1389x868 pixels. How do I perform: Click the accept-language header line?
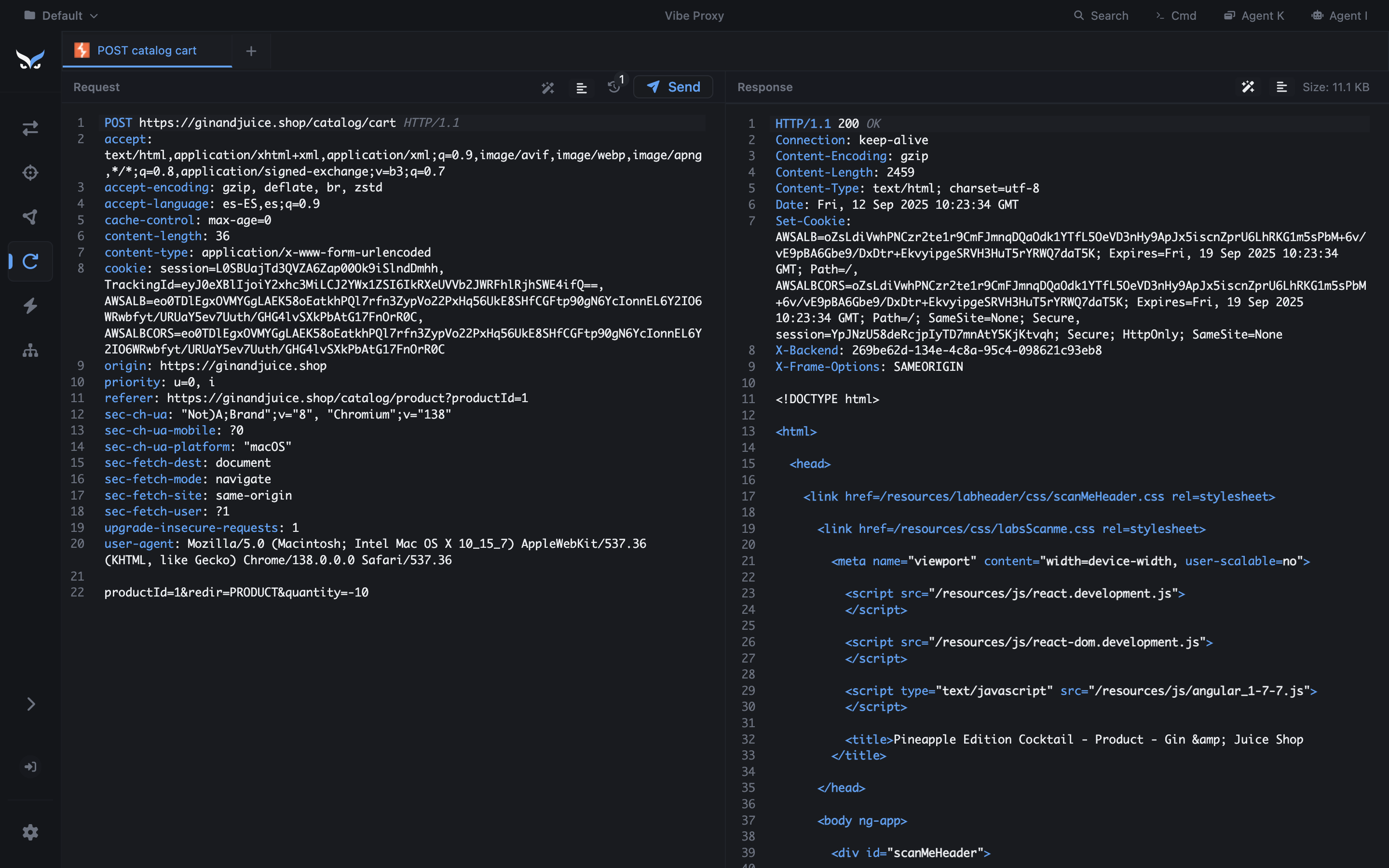[x=212, y=204]
